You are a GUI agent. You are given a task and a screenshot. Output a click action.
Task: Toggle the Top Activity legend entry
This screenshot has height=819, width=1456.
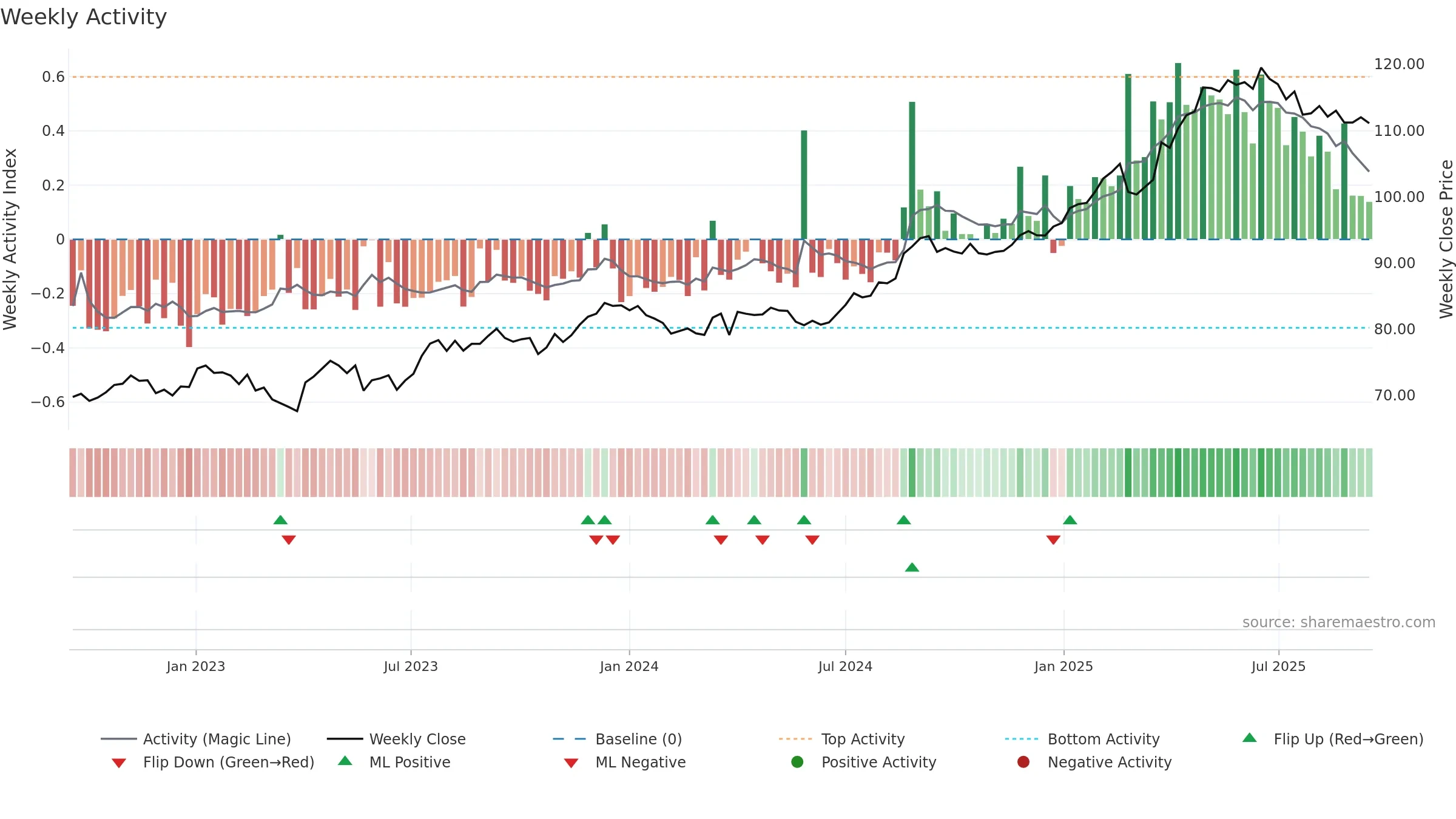click(x=842, y=739)
